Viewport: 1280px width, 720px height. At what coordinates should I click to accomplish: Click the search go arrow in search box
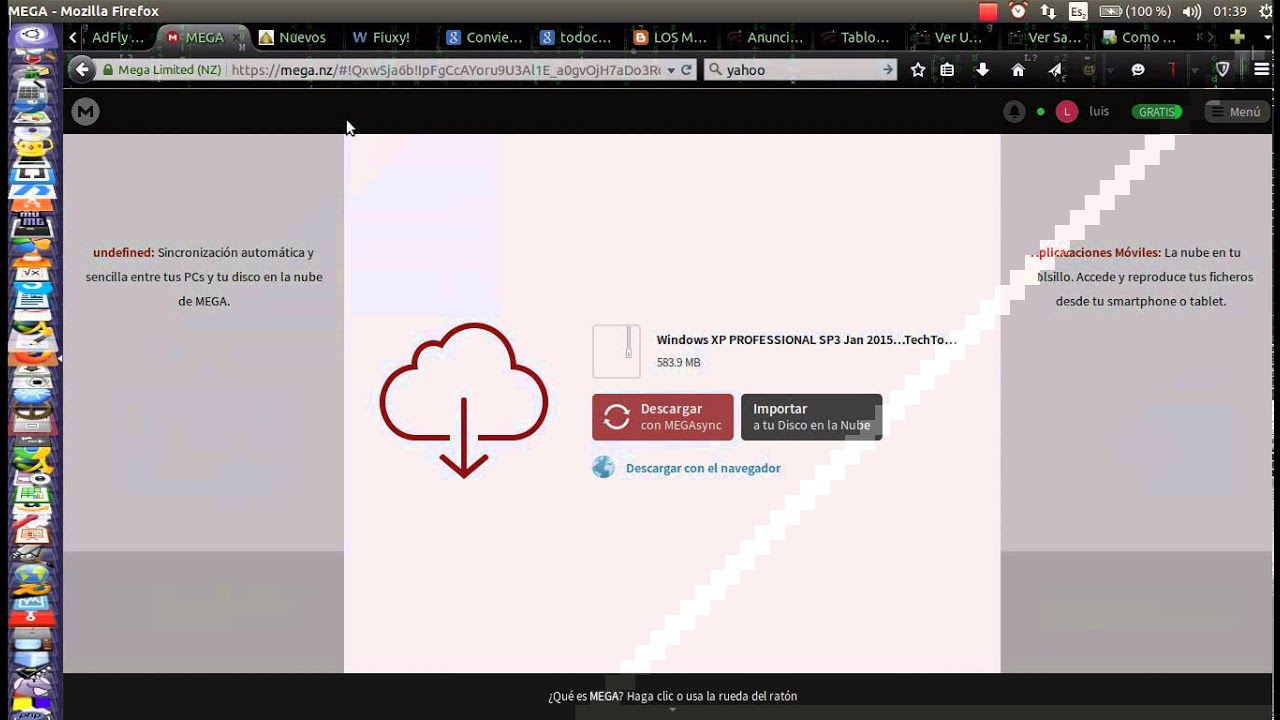coord(888,70)
